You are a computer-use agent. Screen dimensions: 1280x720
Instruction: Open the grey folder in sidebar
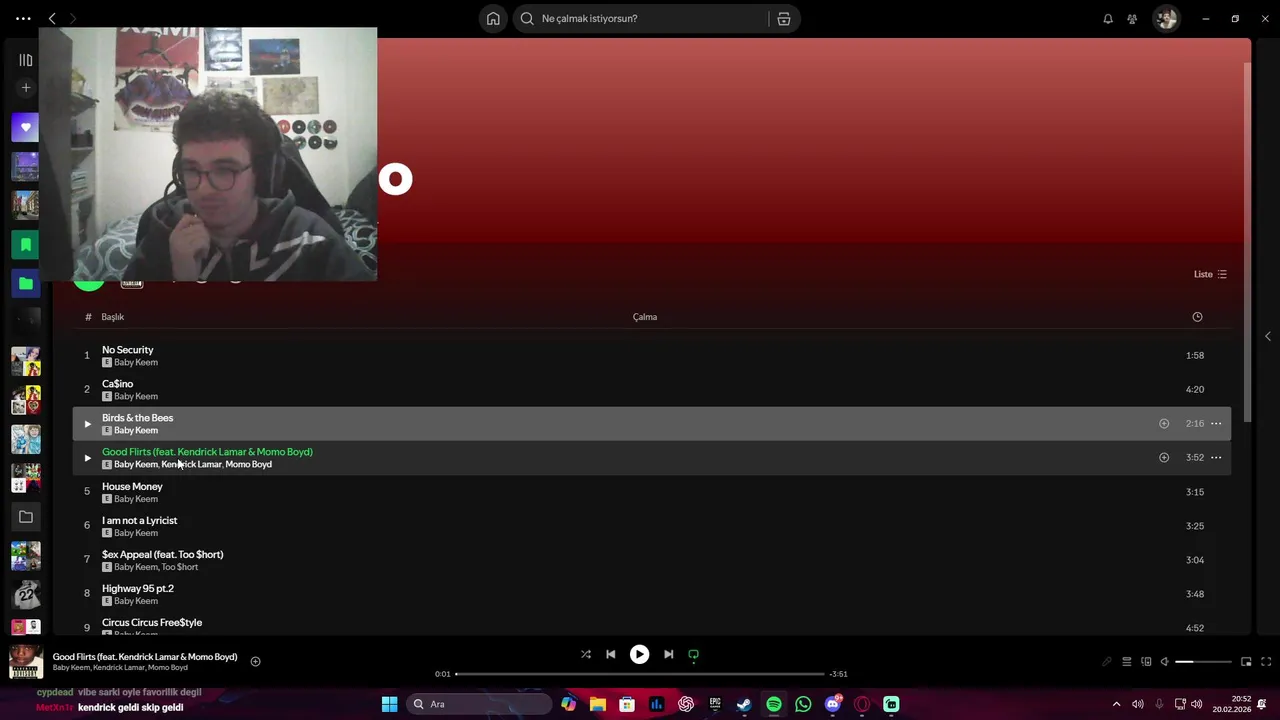click(26, 517)
